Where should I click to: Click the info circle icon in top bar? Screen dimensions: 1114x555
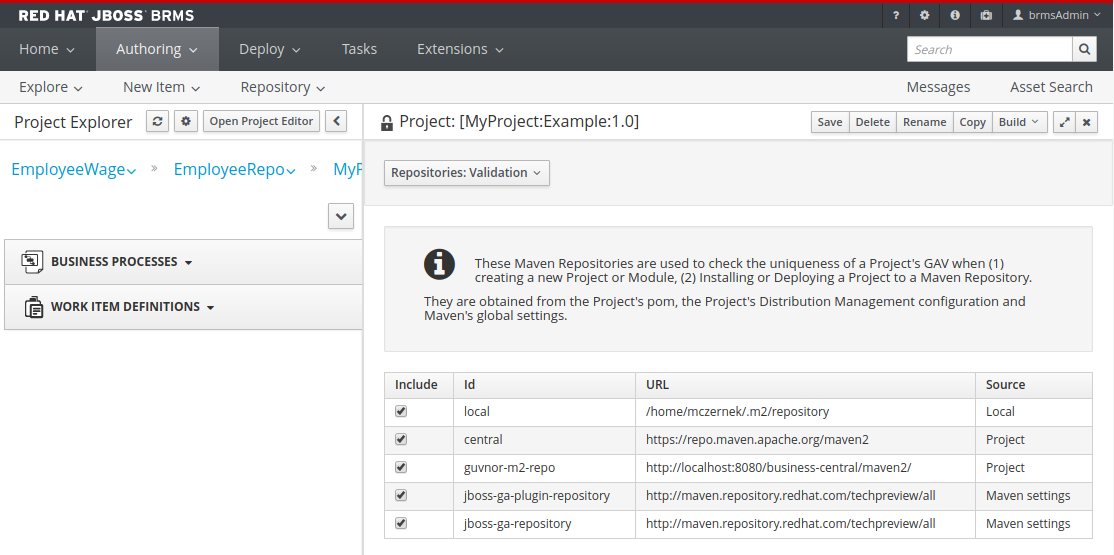point(955,15)
